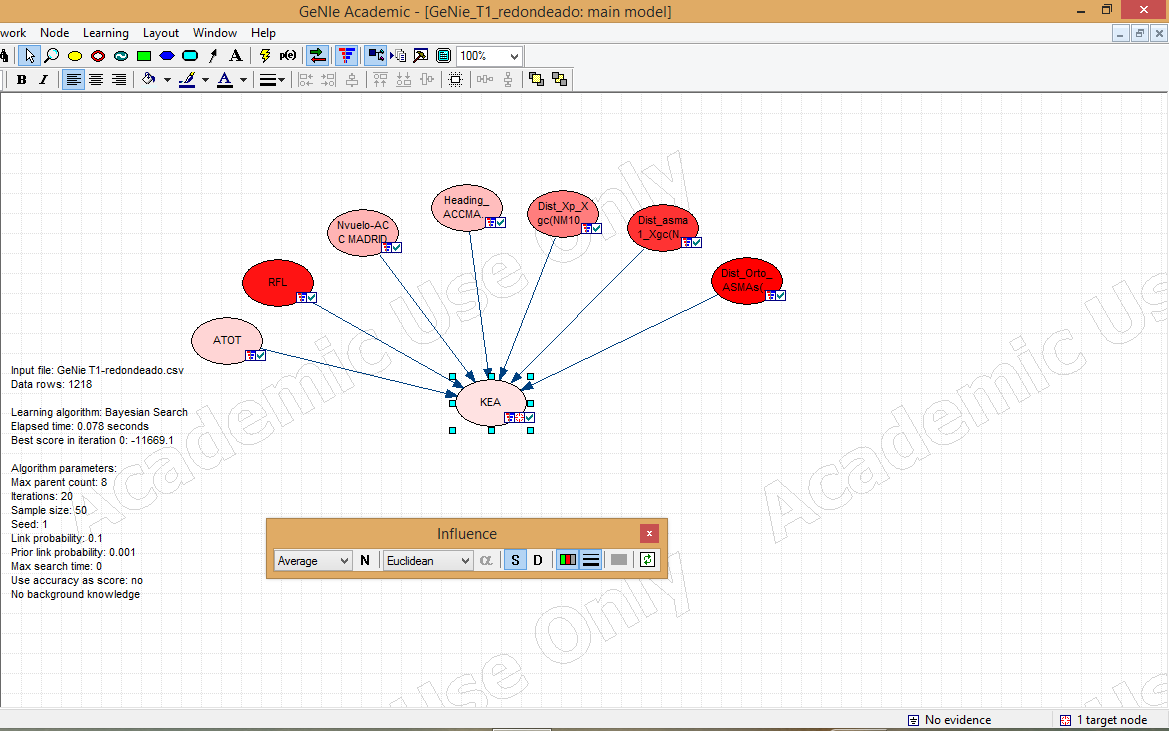Pick the cyan rounded submodel tool
Image resolution: width=1169 pixels, height=731 pixels.
pos(190,56)
